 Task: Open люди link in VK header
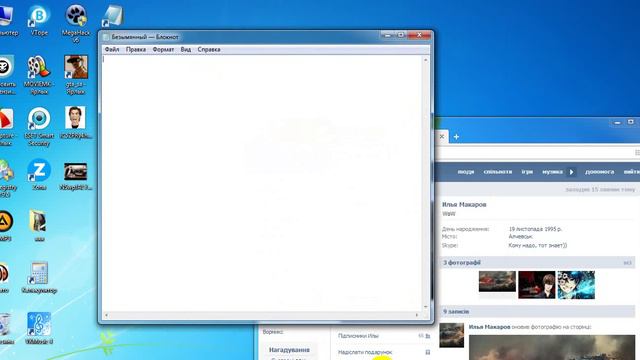tap(466, 172)
